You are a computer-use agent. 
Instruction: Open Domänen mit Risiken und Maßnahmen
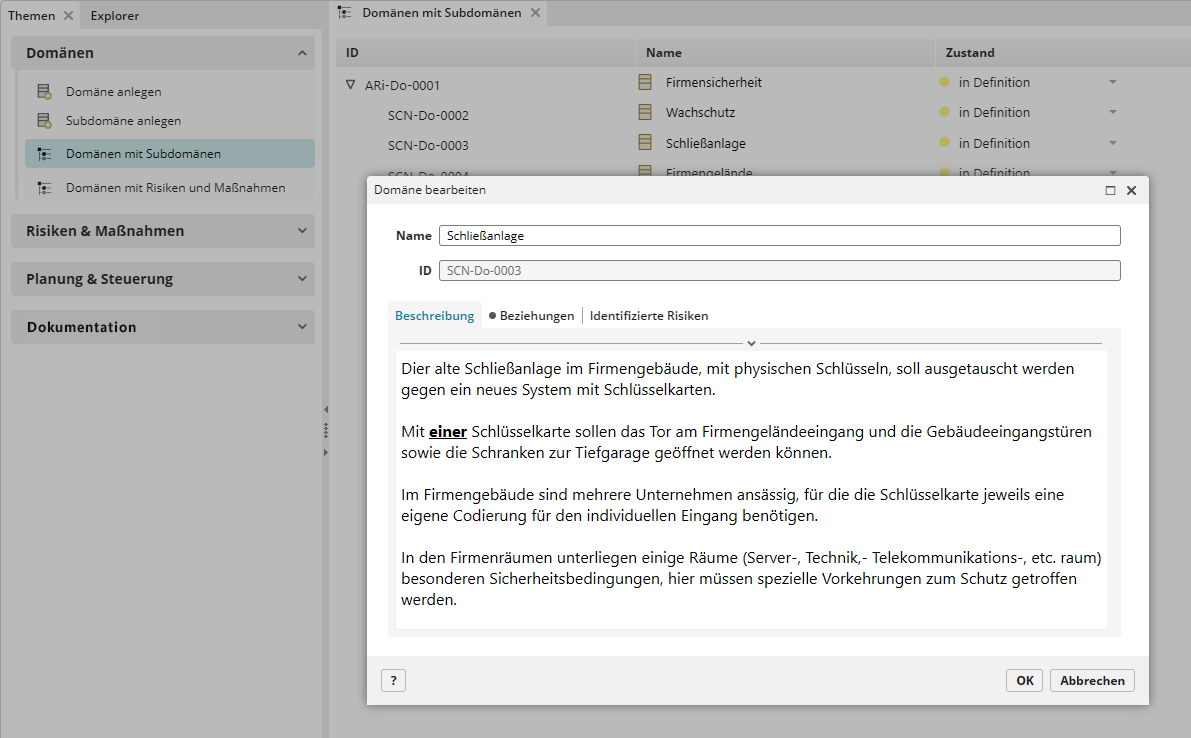pos(175,188)
